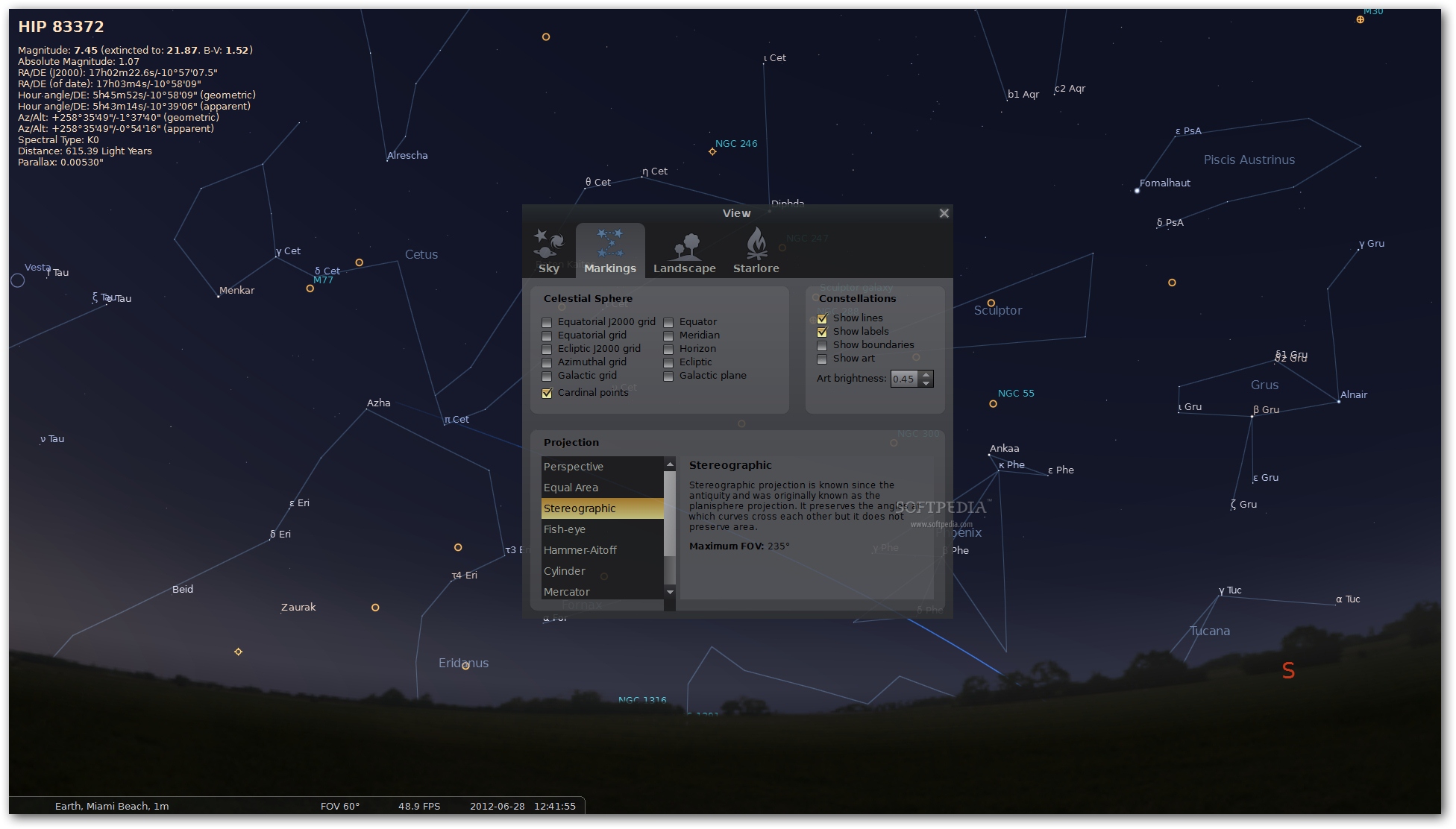Image resolution: width=1456 pixels, height=829 pixels.
Task: Click the FOV 60° status entry
Action: (340, 807)
